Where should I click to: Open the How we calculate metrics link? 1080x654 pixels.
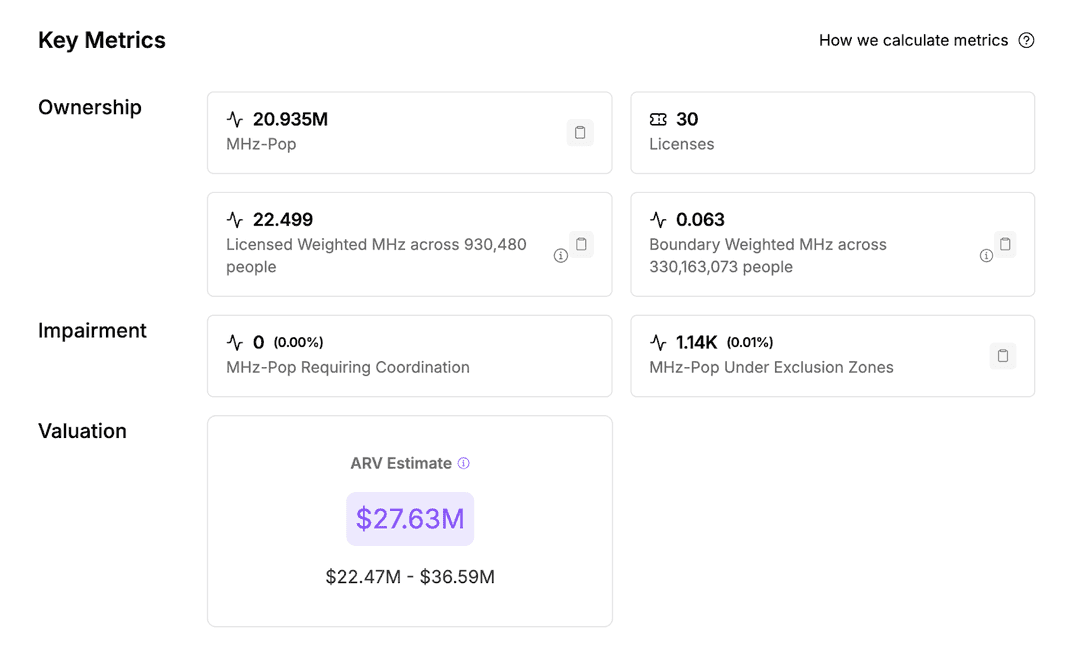(913, 41)
